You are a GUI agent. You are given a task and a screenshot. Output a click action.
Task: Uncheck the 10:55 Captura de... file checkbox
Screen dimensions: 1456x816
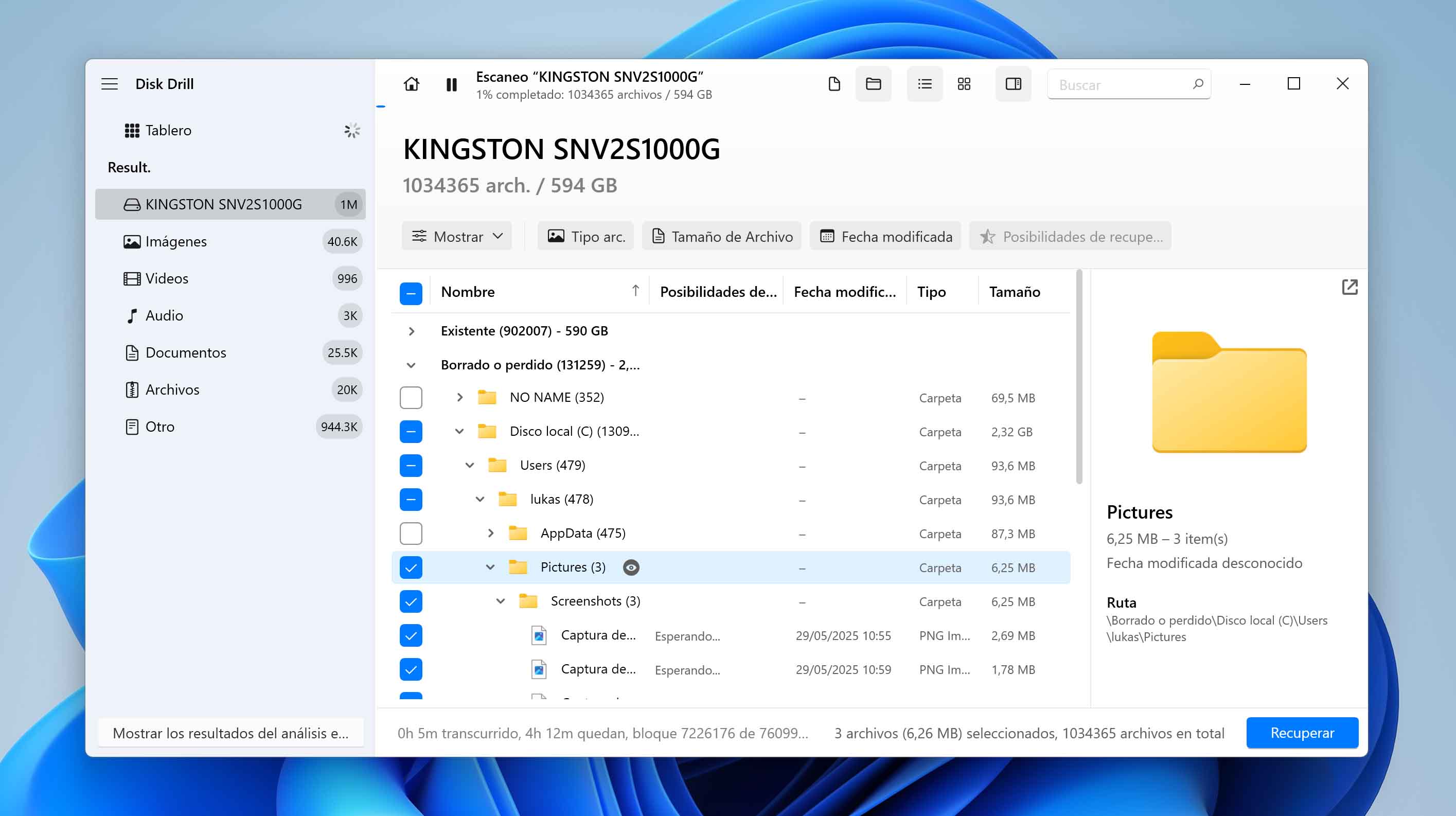411,635
